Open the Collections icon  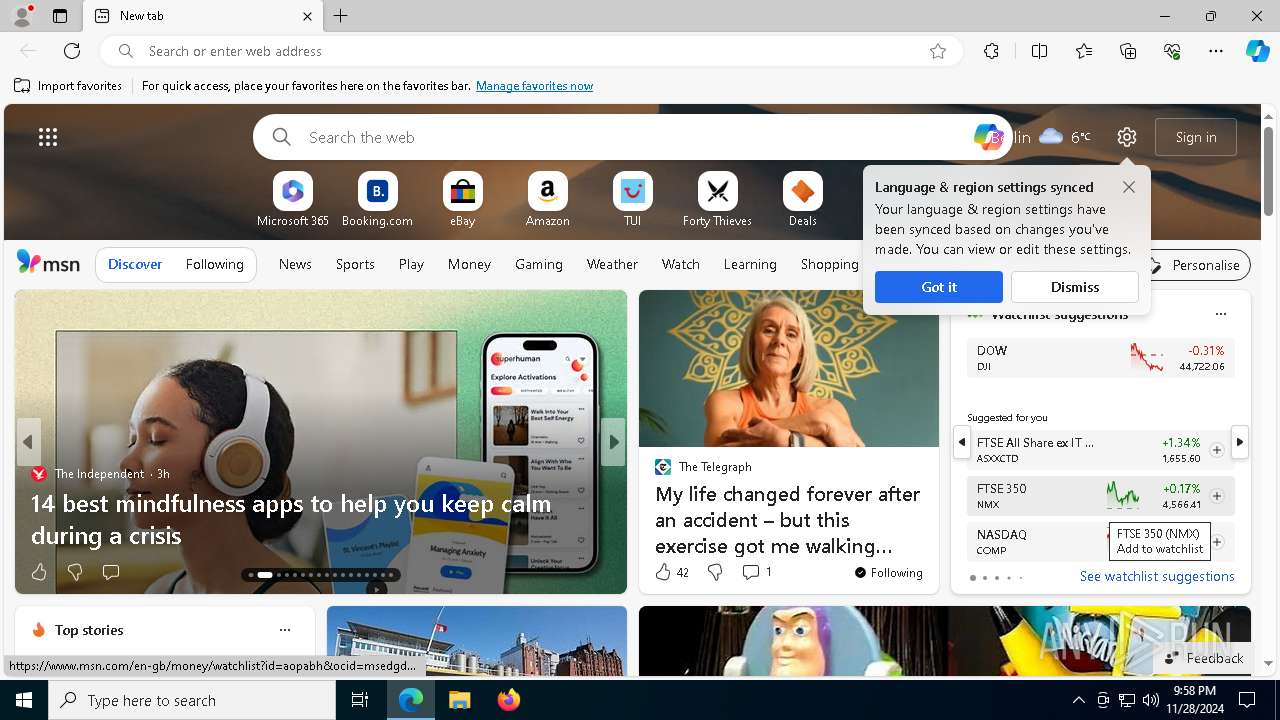[x=1128, y=51]
